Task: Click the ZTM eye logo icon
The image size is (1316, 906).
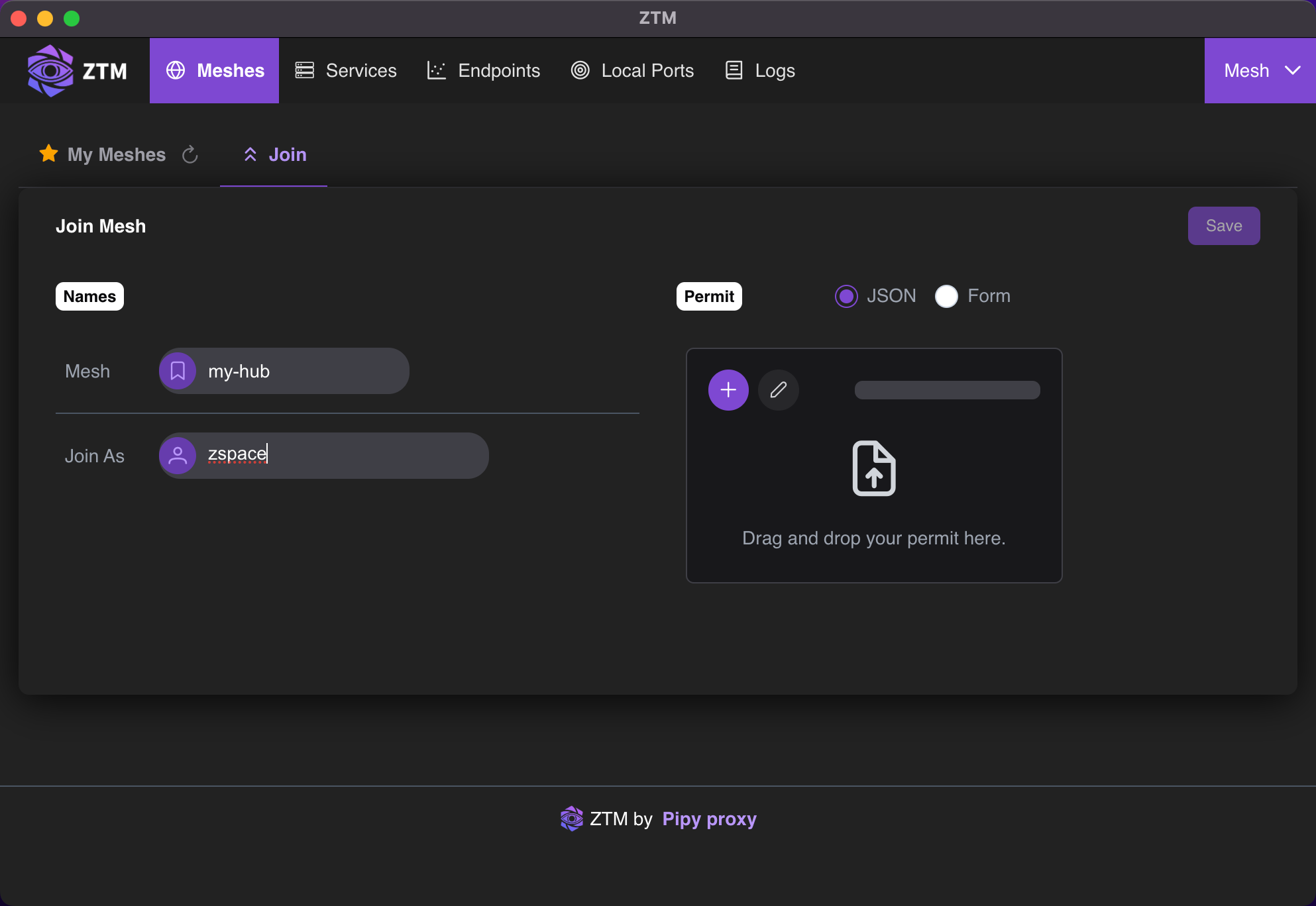Action: pyautogui.click(x=50, y=70)
